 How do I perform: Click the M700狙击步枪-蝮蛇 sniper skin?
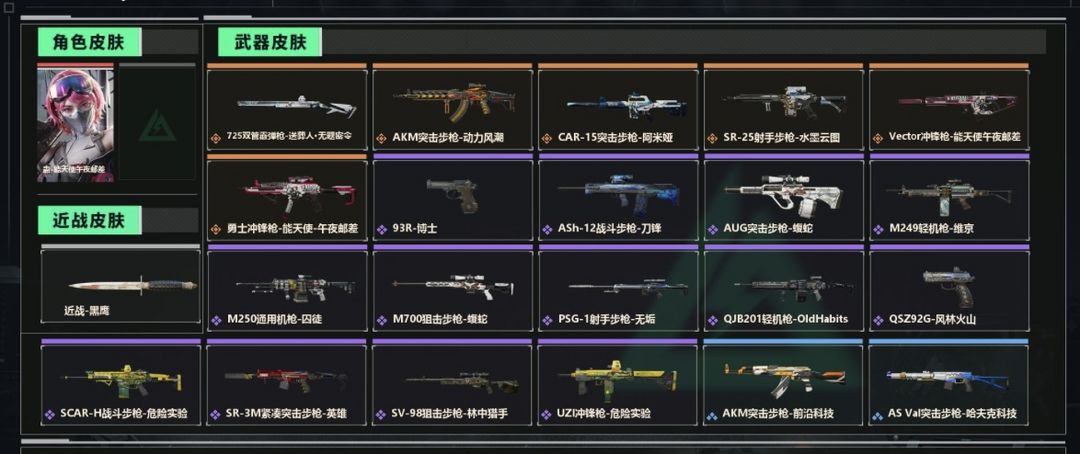pyautogui.click(x=453, y=289)
